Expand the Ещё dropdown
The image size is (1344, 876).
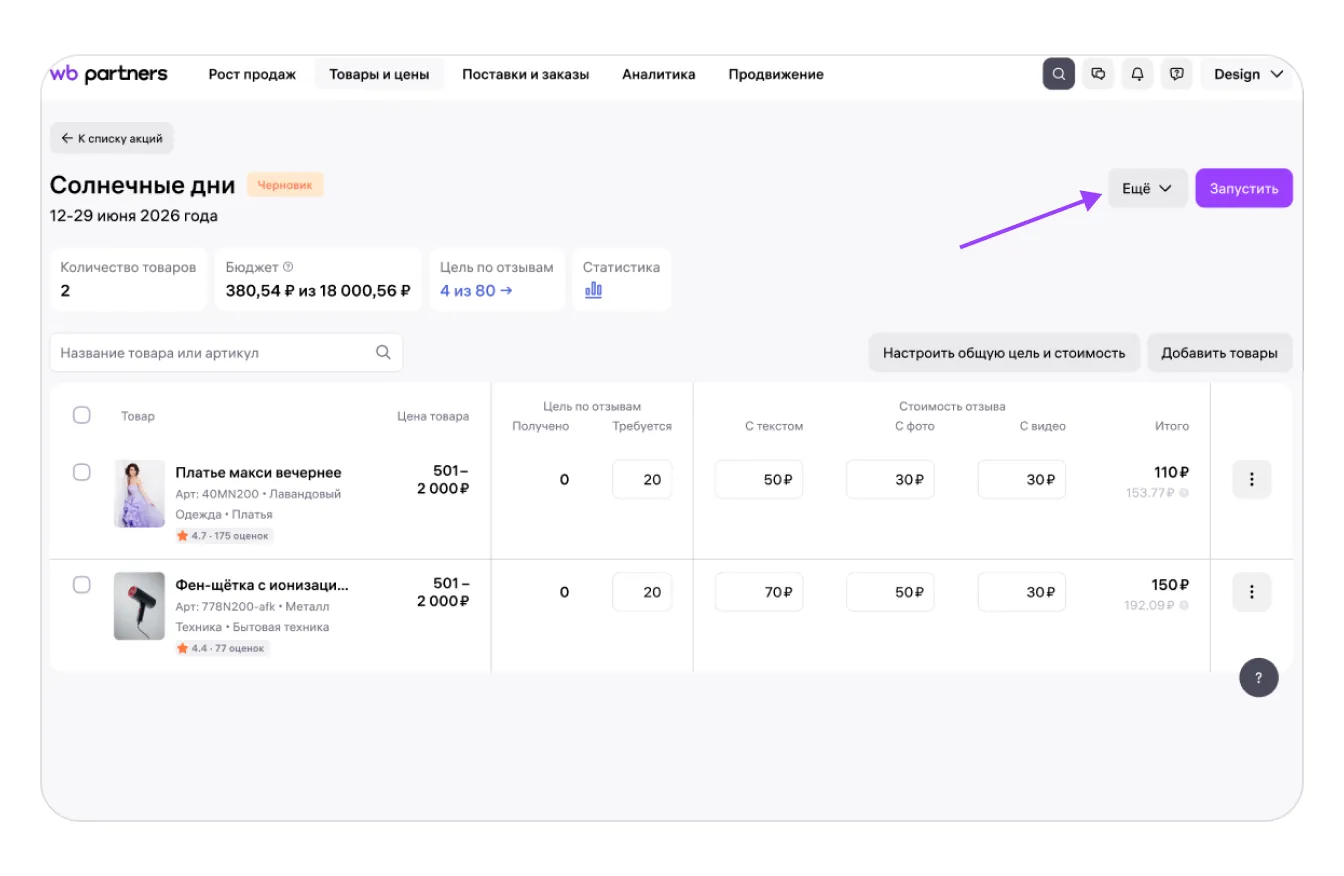pyautogui.click(x=1147, y=188)
